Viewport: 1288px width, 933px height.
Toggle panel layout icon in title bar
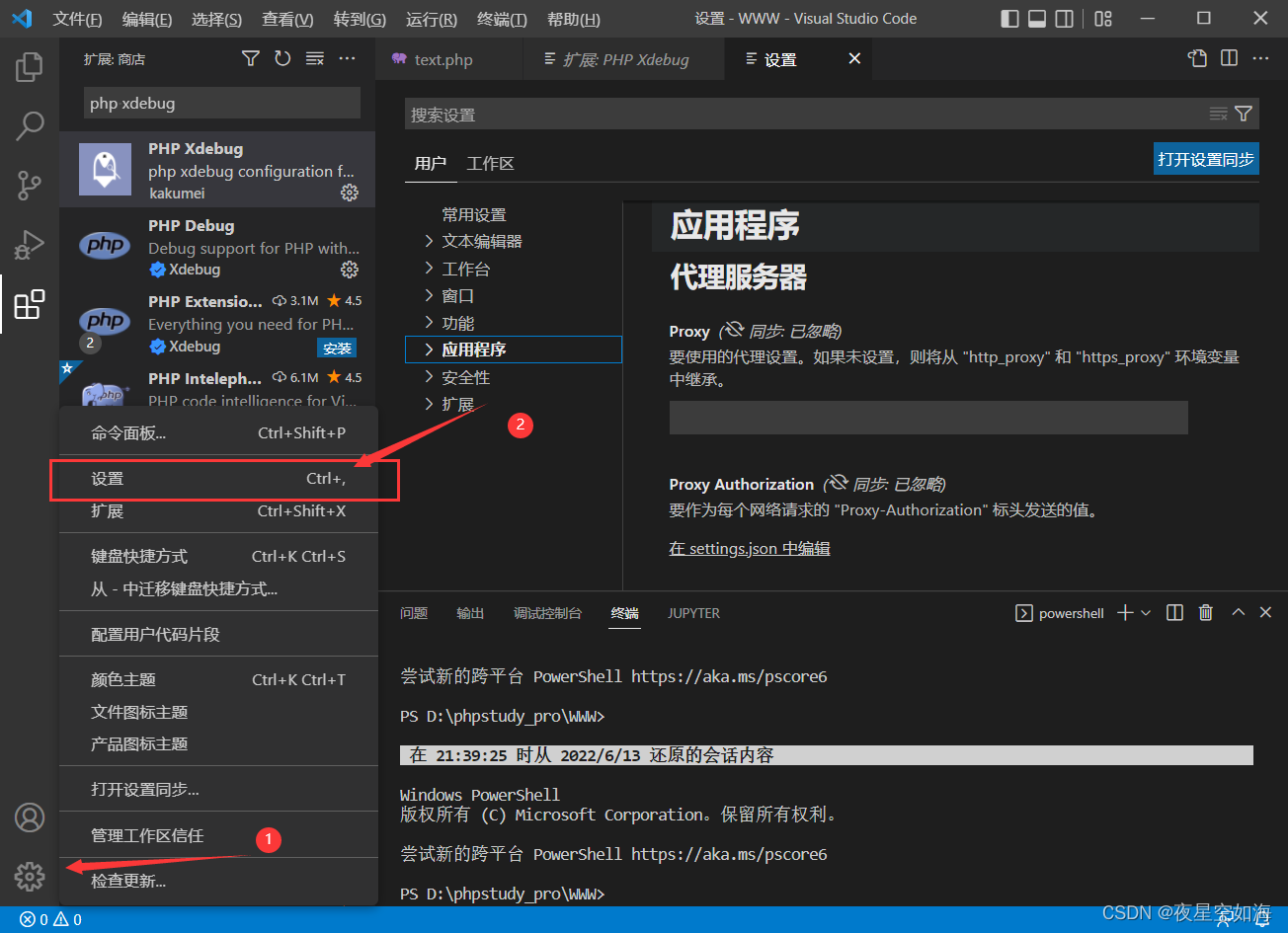click(x=1037, y=19)
